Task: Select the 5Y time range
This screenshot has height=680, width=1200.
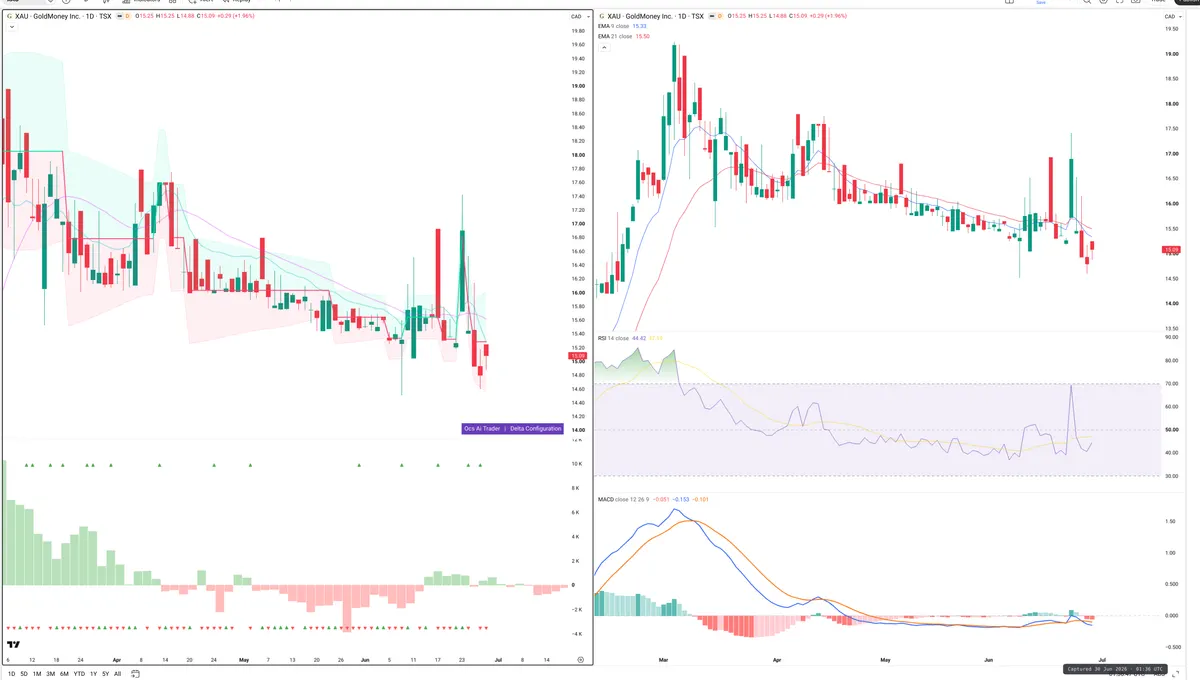Action: click(105, 674)
